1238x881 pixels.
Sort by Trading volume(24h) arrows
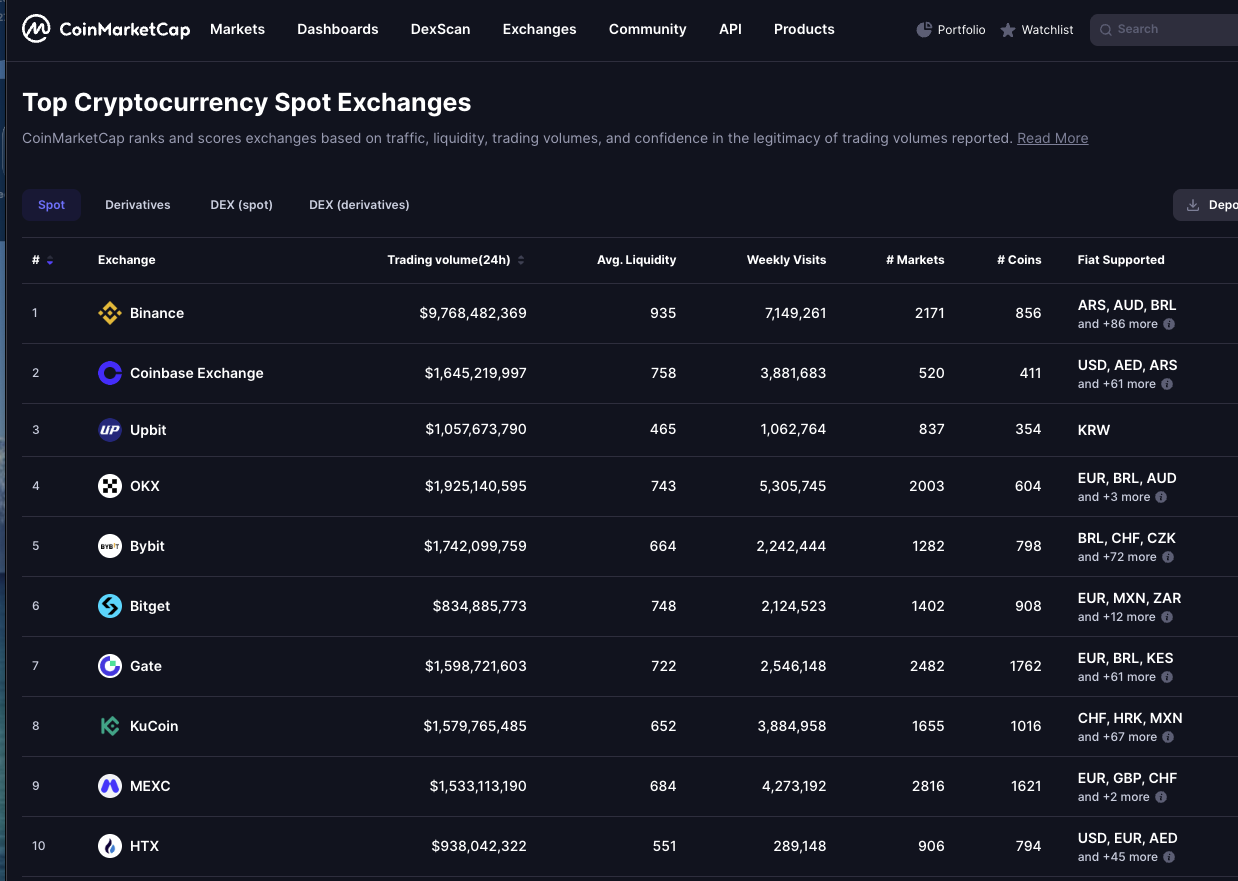tap(521, 260)
